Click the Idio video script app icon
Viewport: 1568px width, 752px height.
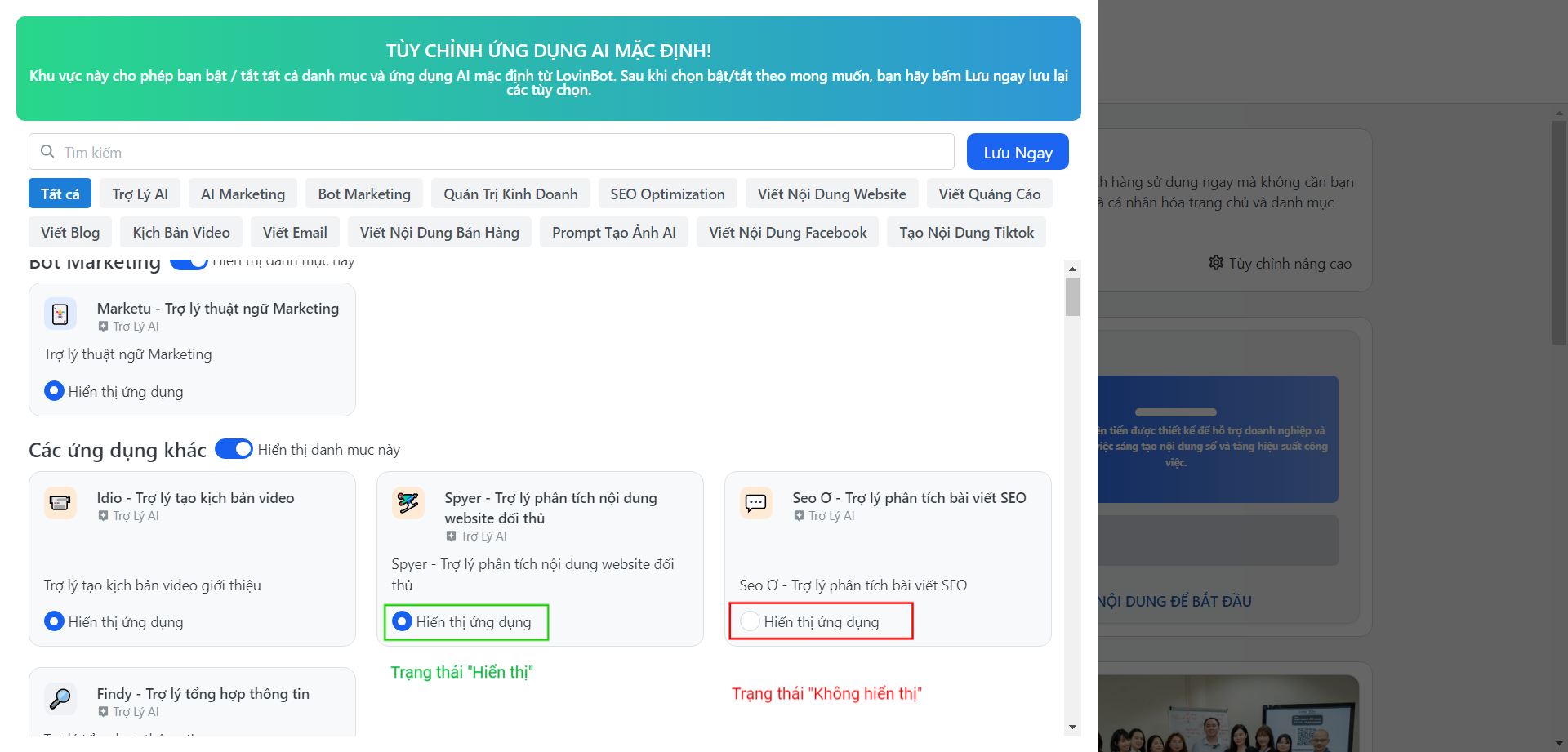pyautogui.click(x=60, y=503)
